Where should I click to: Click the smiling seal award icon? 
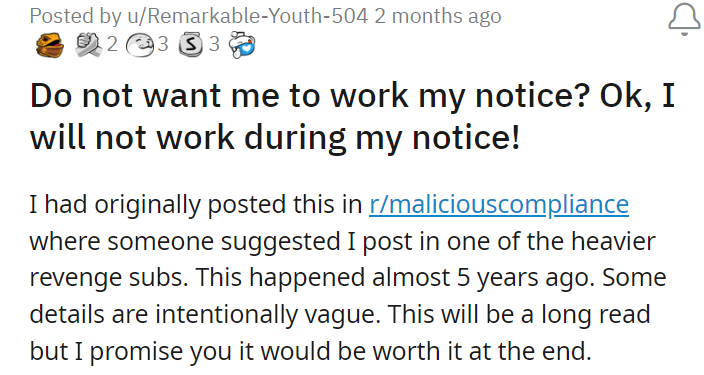coord(140,45)
